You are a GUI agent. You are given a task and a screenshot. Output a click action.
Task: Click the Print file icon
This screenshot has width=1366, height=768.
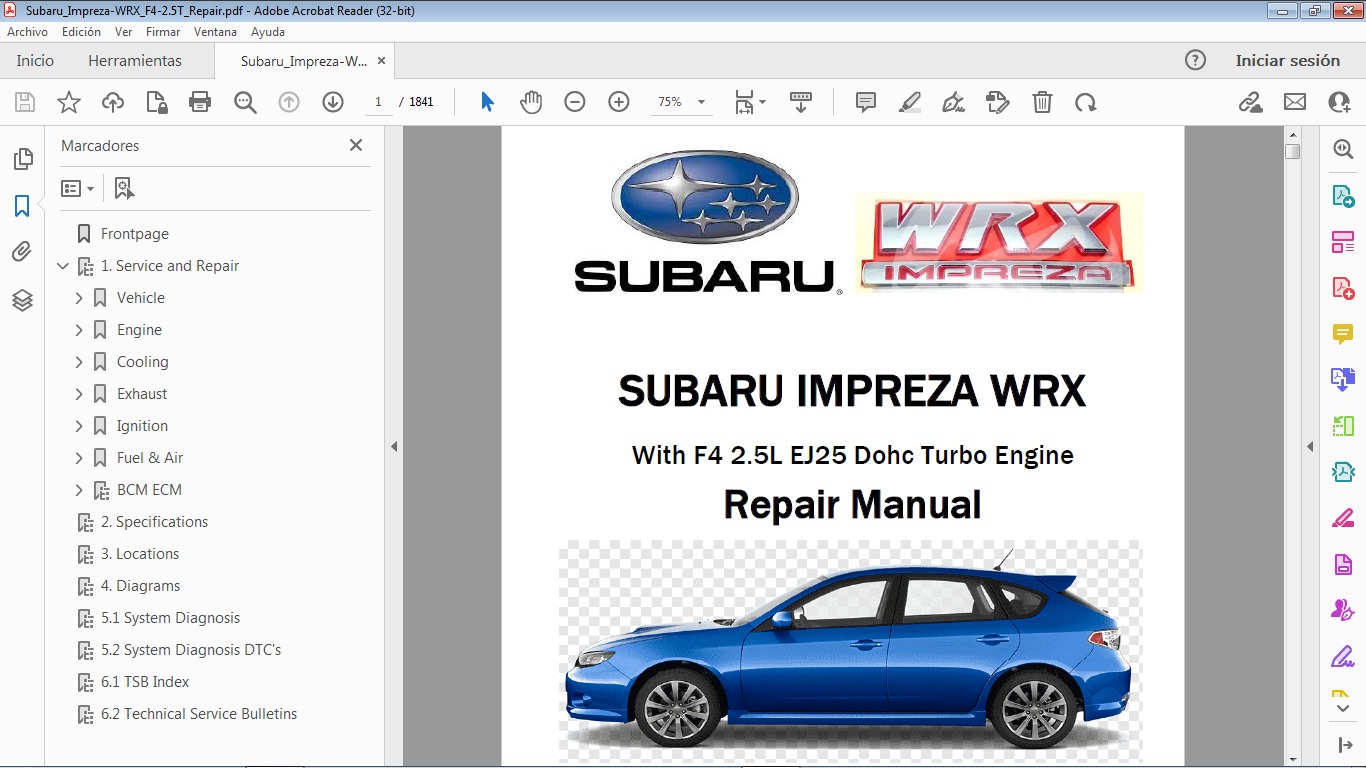tap(200, 102)
